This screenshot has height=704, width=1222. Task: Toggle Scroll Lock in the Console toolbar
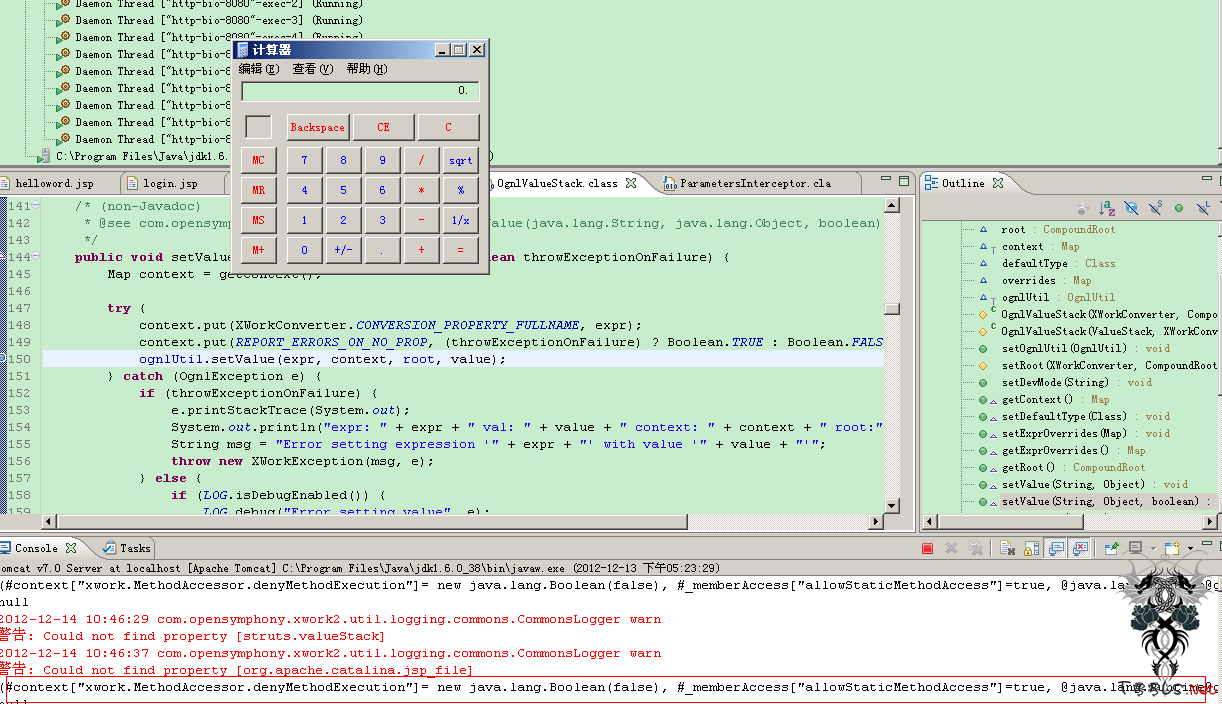tap(1031, 548)
